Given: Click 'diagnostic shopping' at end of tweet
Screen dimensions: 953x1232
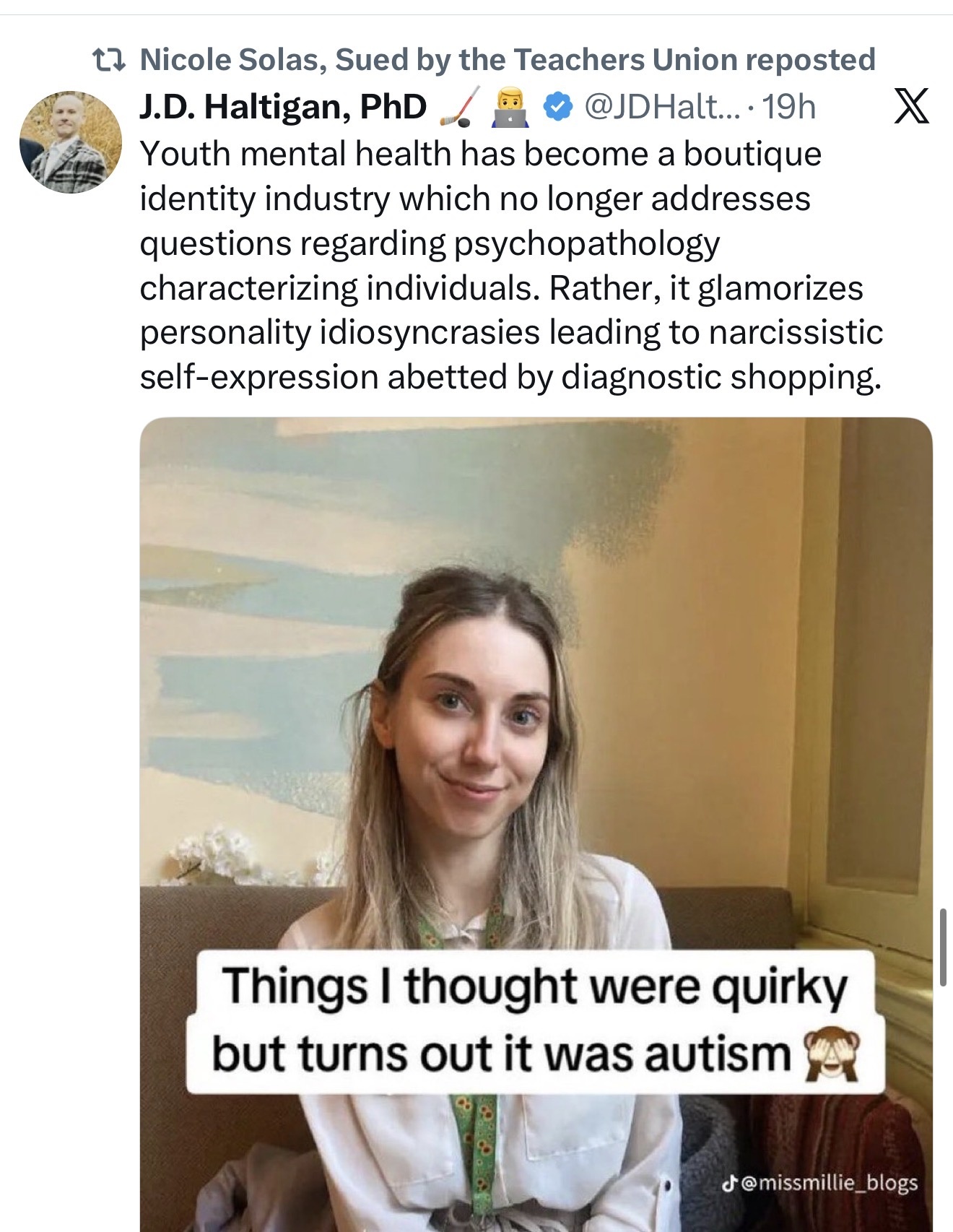Looking at the screenshot, I should point(721,377).
